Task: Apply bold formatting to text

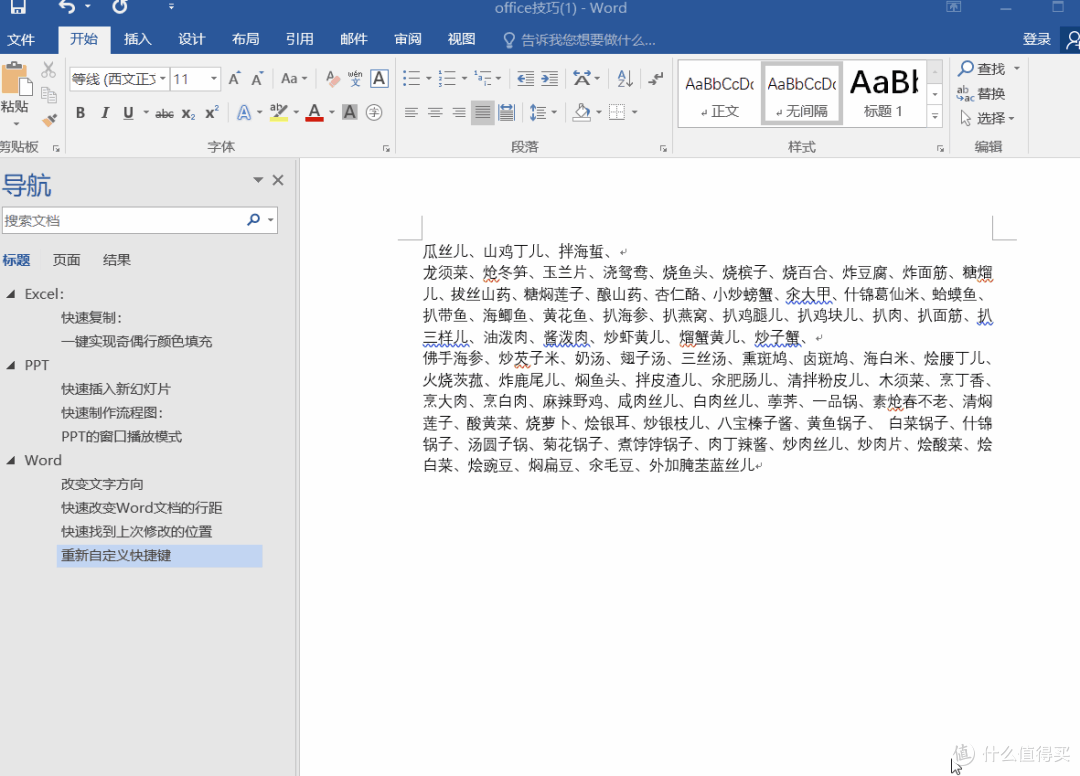Action: click(x=80, y=113)
